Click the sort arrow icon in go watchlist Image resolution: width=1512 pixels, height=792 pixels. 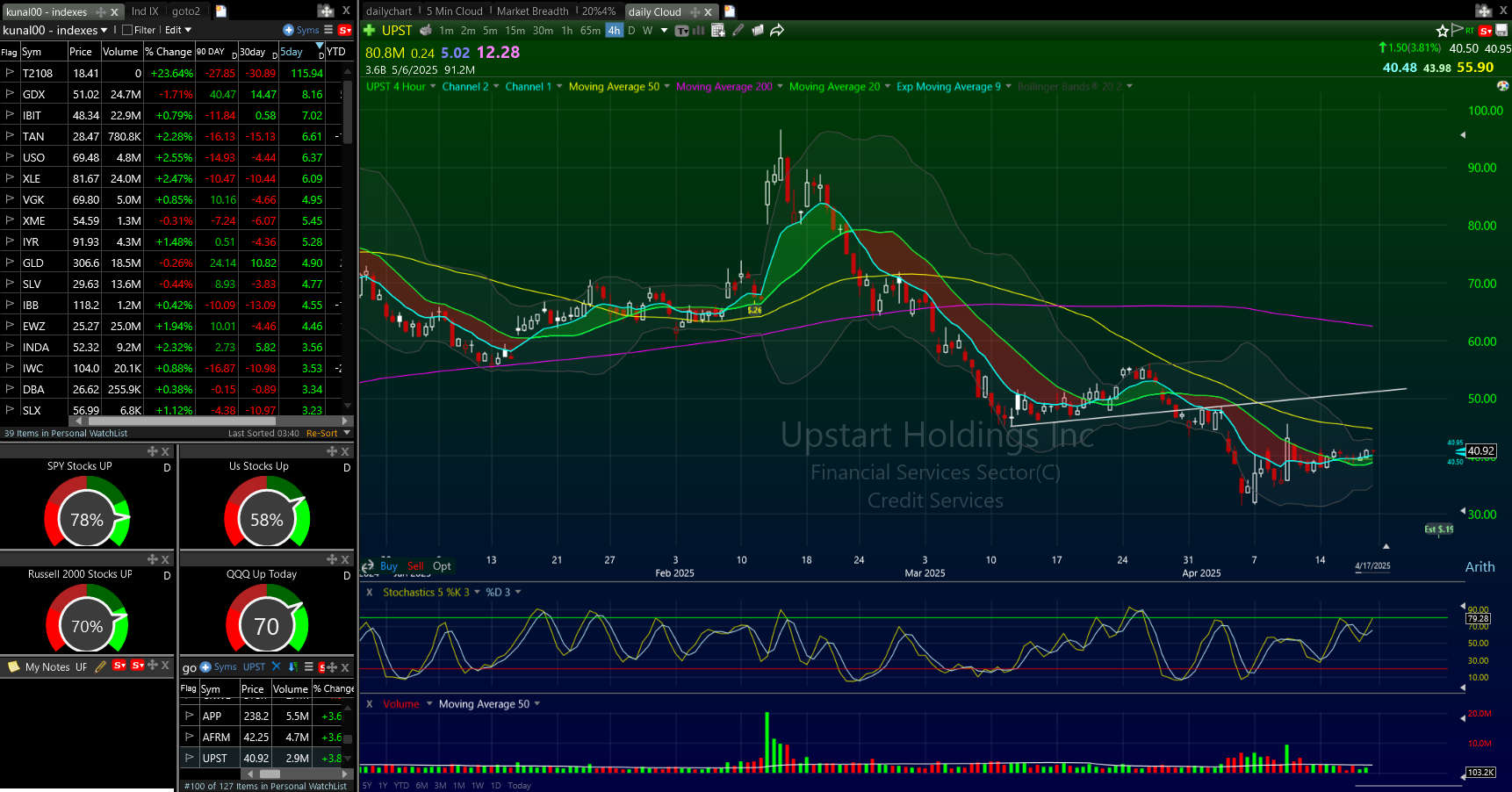293,666
